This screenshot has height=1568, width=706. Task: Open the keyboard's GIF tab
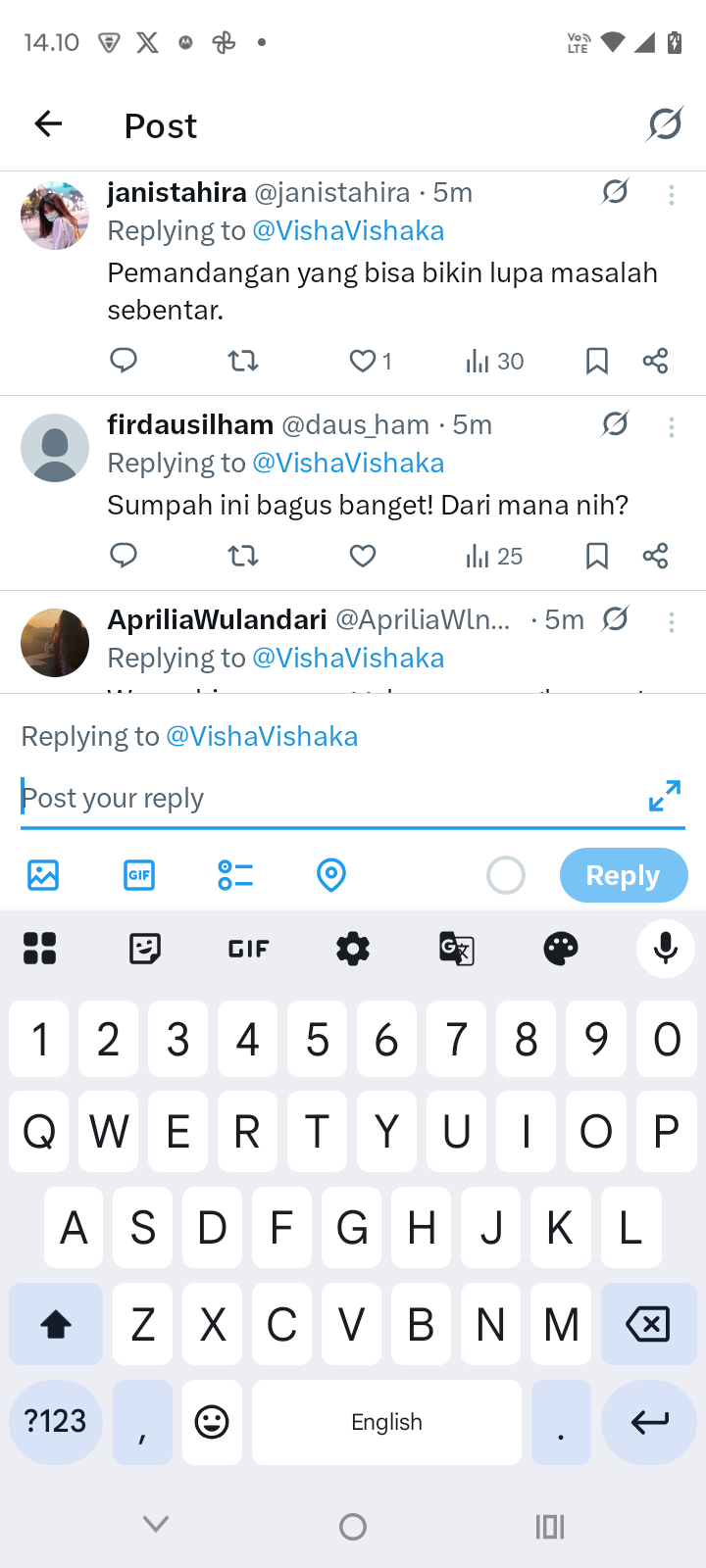(249, 948)
